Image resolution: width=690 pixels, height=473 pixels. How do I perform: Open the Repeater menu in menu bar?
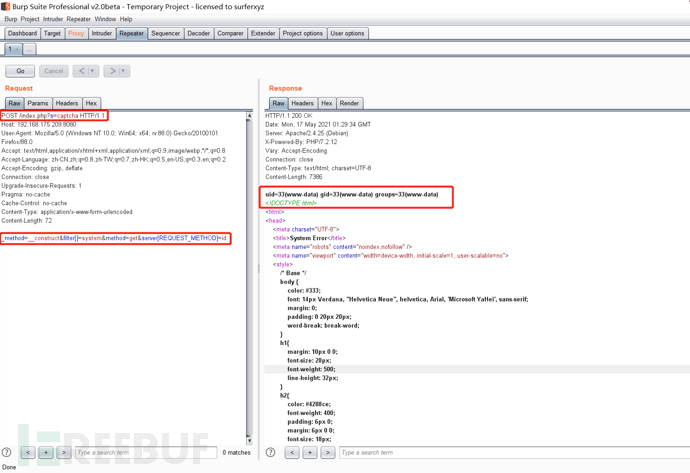(78, 19)
